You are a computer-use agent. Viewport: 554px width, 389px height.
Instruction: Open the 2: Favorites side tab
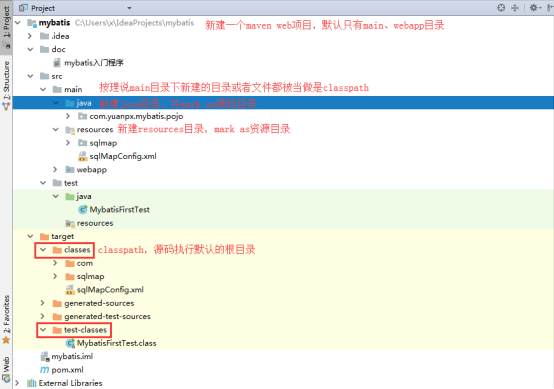6,319
